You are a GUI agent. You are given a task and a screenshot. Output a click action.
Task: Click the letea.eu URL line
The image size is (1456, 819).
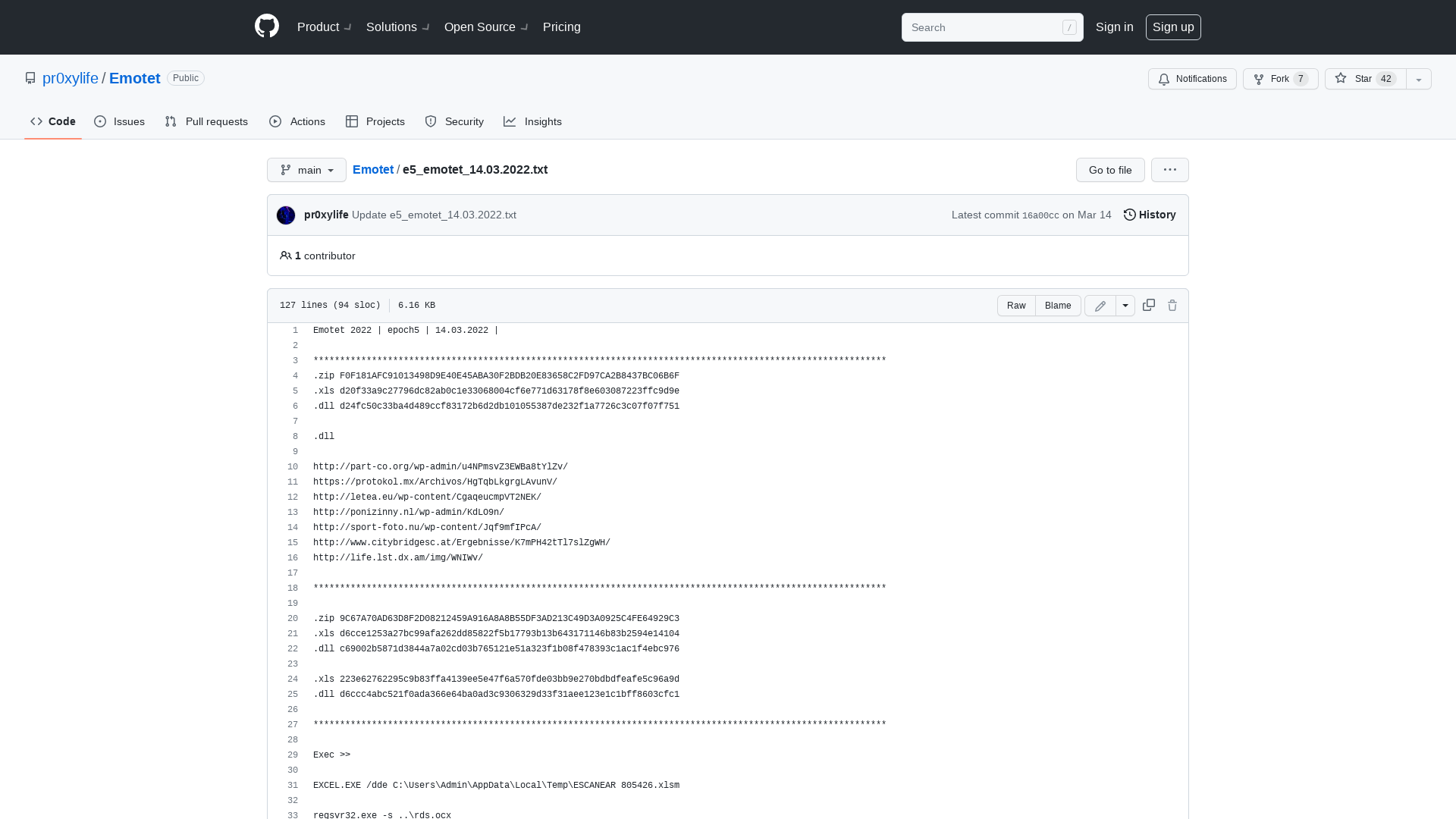click(x=427, y=497)
